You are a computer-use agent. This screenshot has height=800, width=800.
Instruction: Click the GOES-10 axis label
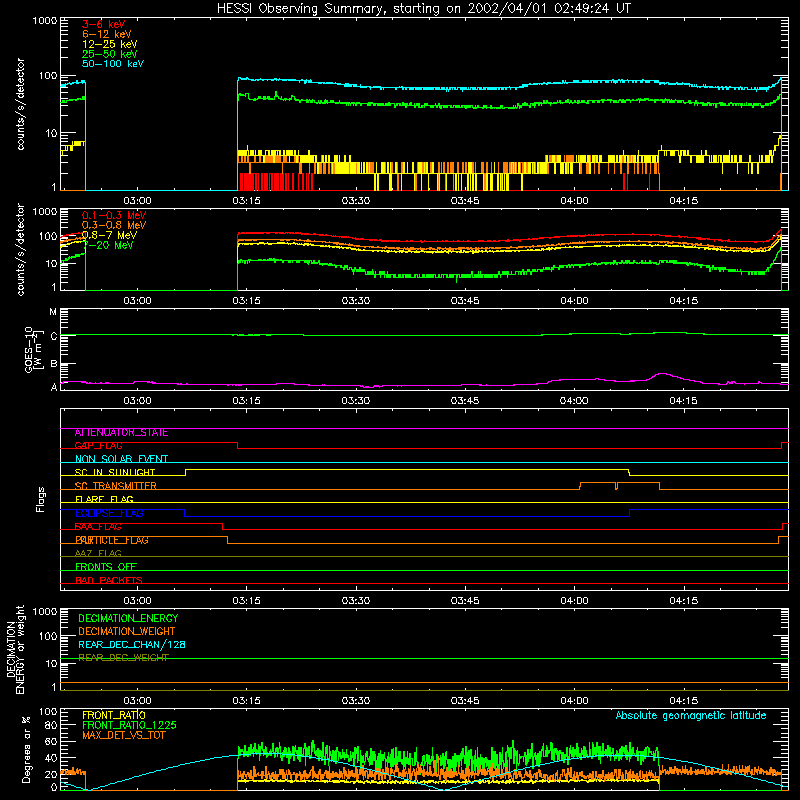point(32,349)
